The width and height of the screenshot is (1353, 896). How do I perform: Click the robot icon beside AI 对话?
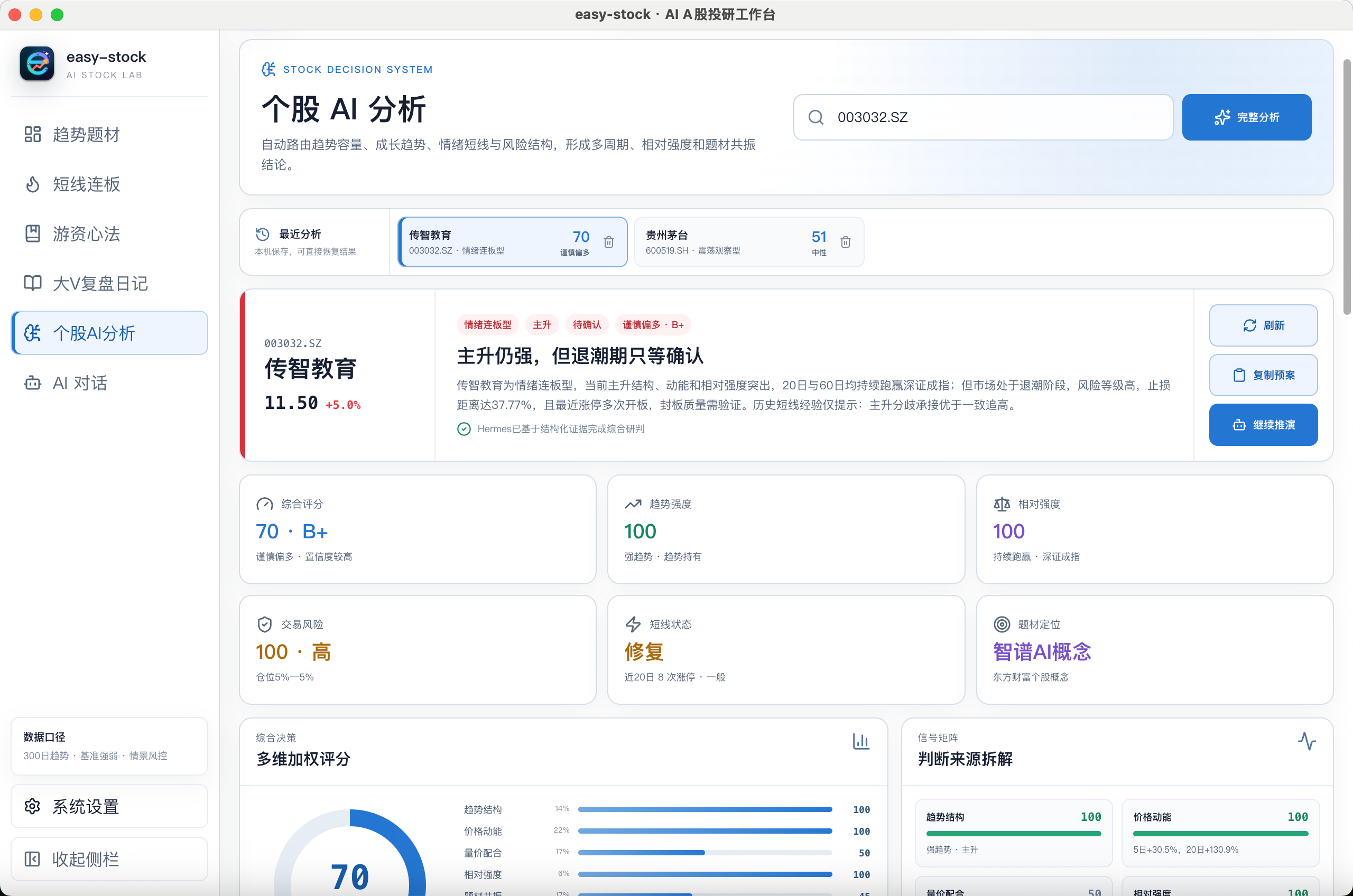pos(33,383)
